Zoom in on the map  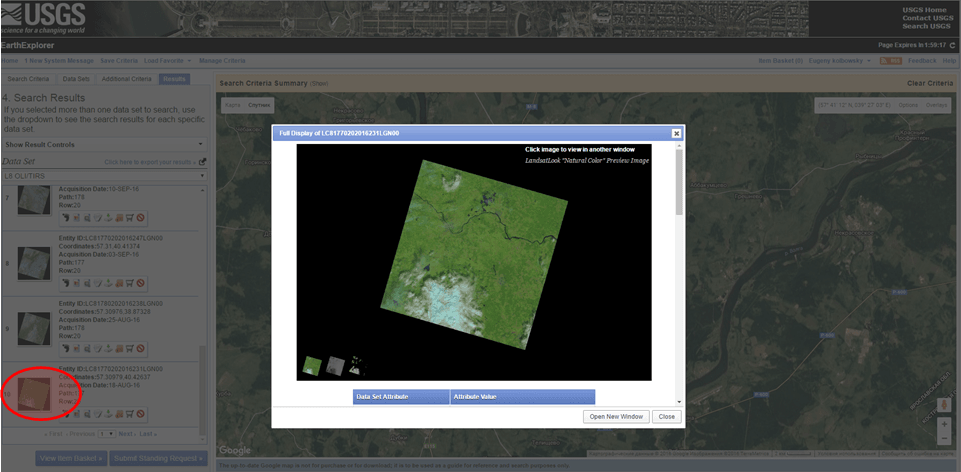[943, 423]
